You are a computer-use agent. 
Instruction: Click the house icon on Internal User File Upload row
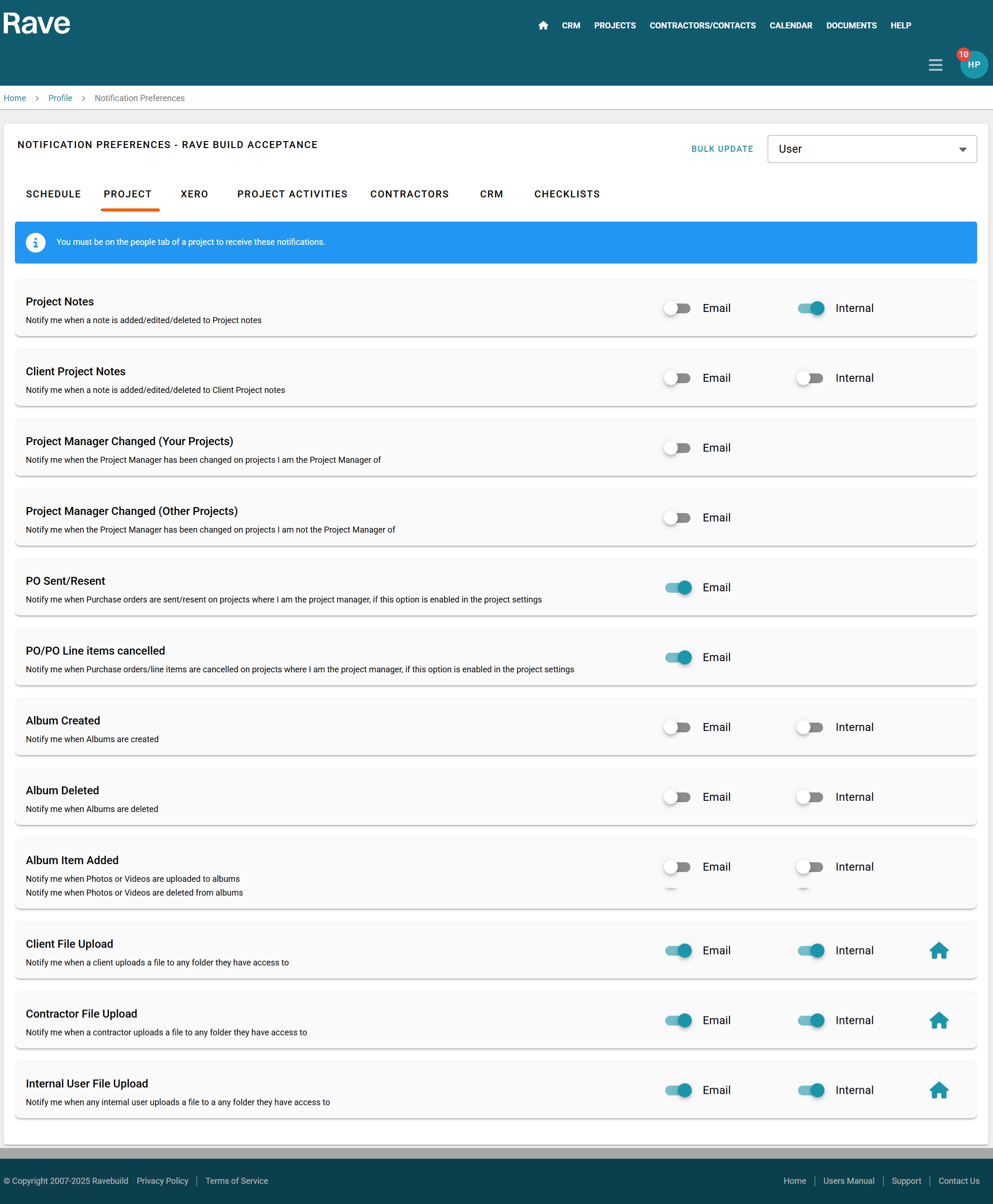[x=939, y=1090]
